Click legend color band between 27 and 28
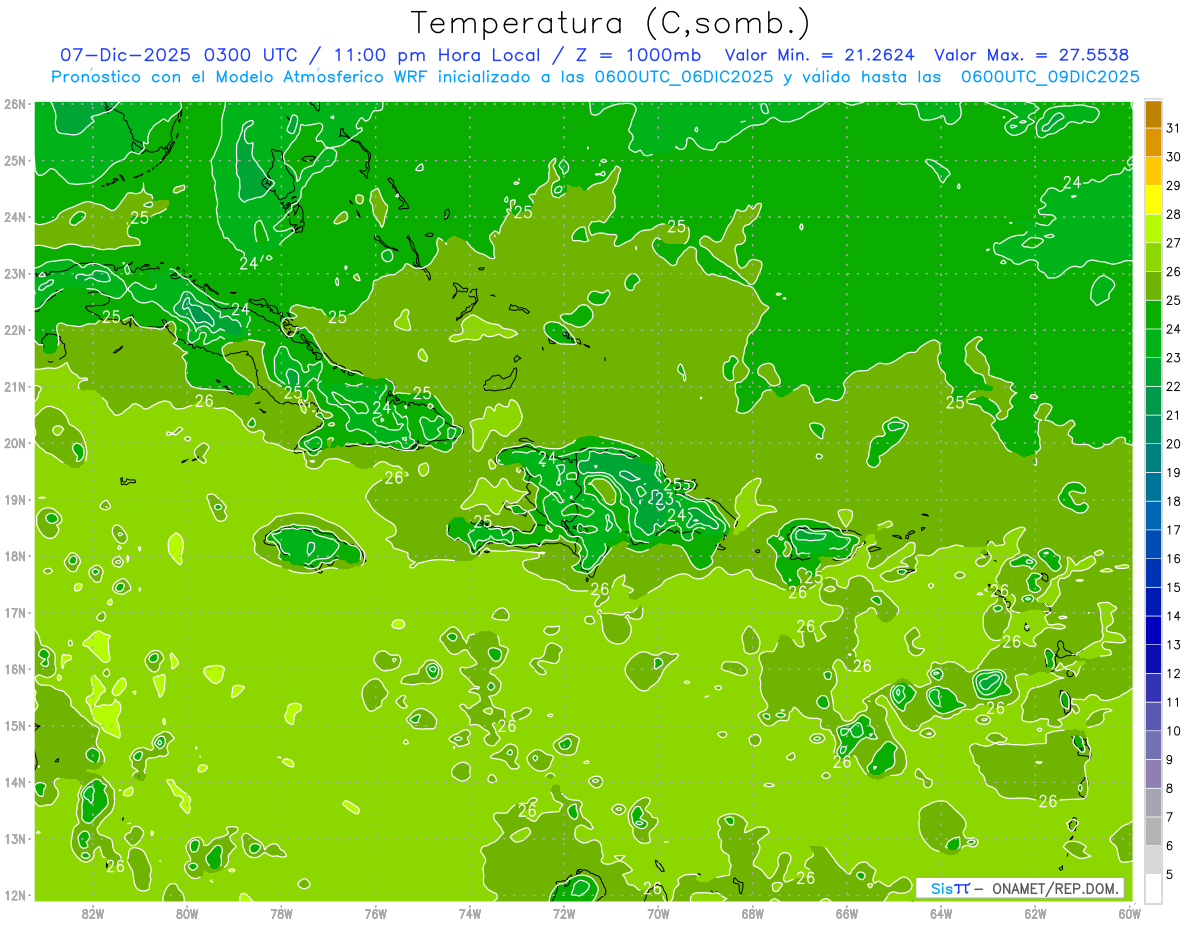Screen dimensions: 1200x927 click(x=1153, y=228)
